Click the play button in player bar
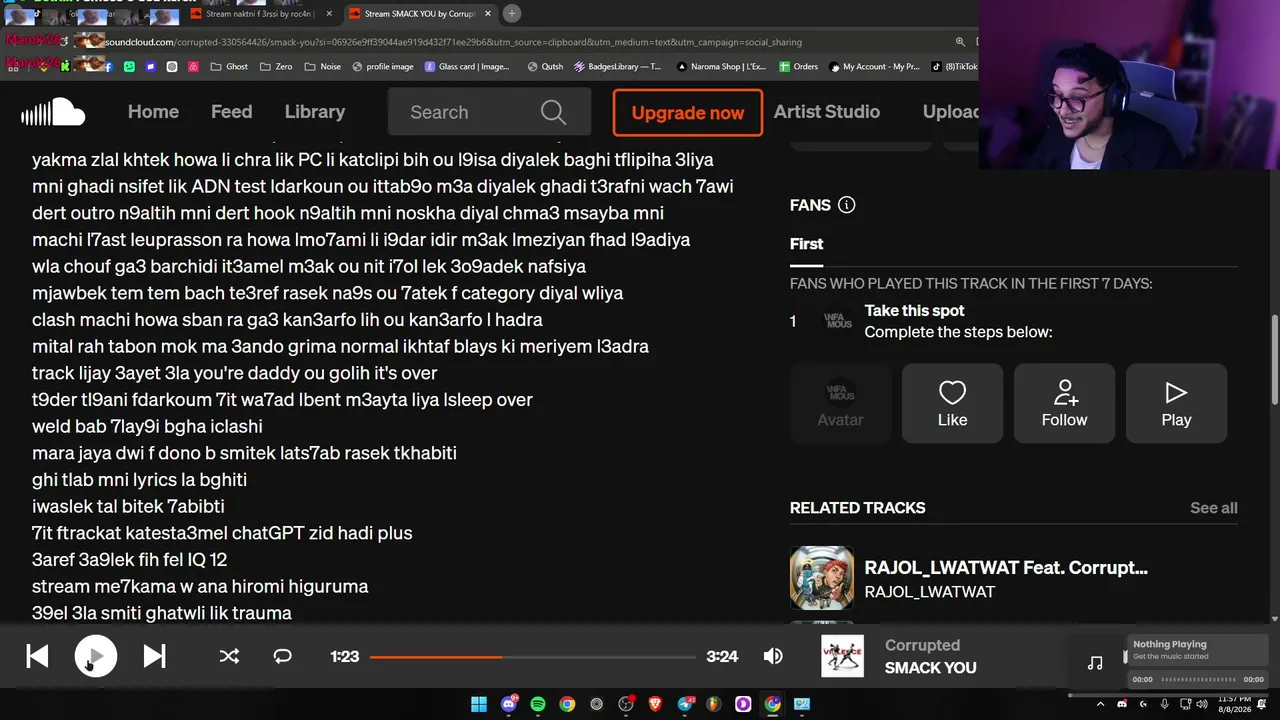 click(96, 656)
